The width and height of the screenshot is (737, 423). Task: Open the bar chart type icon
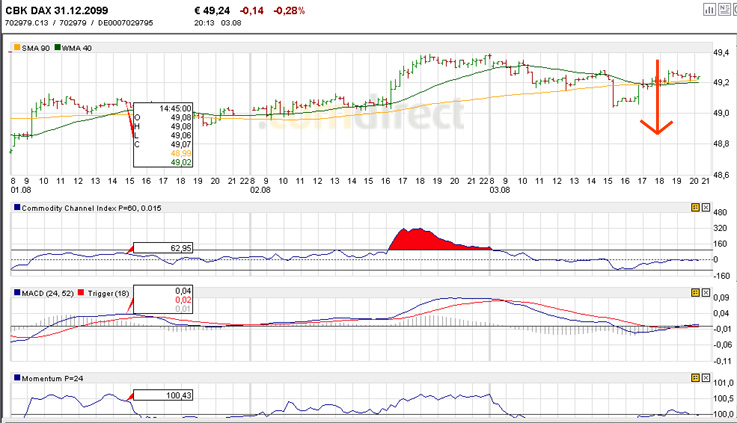tap(709, 9)
